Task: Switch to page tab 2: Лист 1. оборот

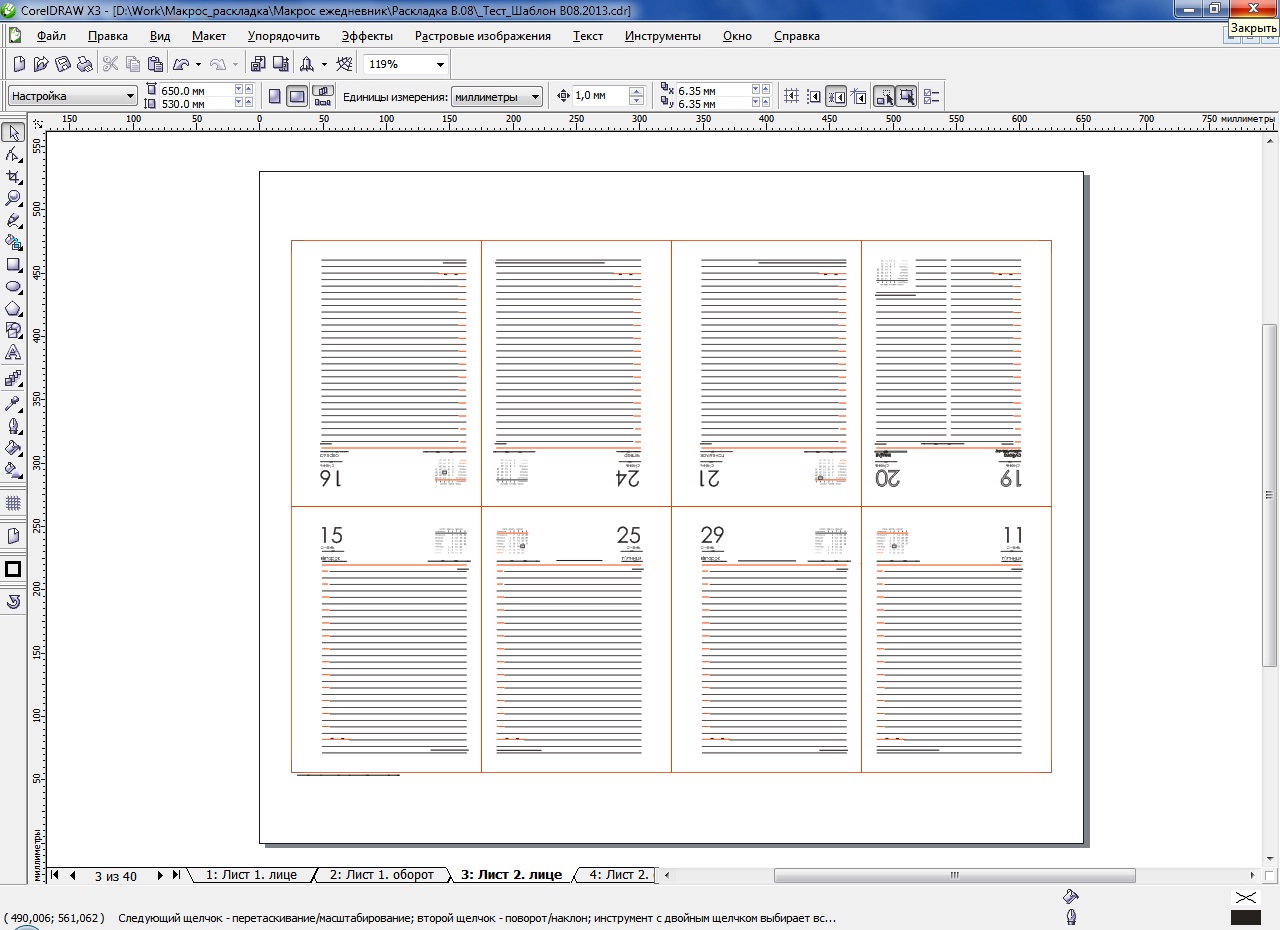Action: [x=381, y=875]
